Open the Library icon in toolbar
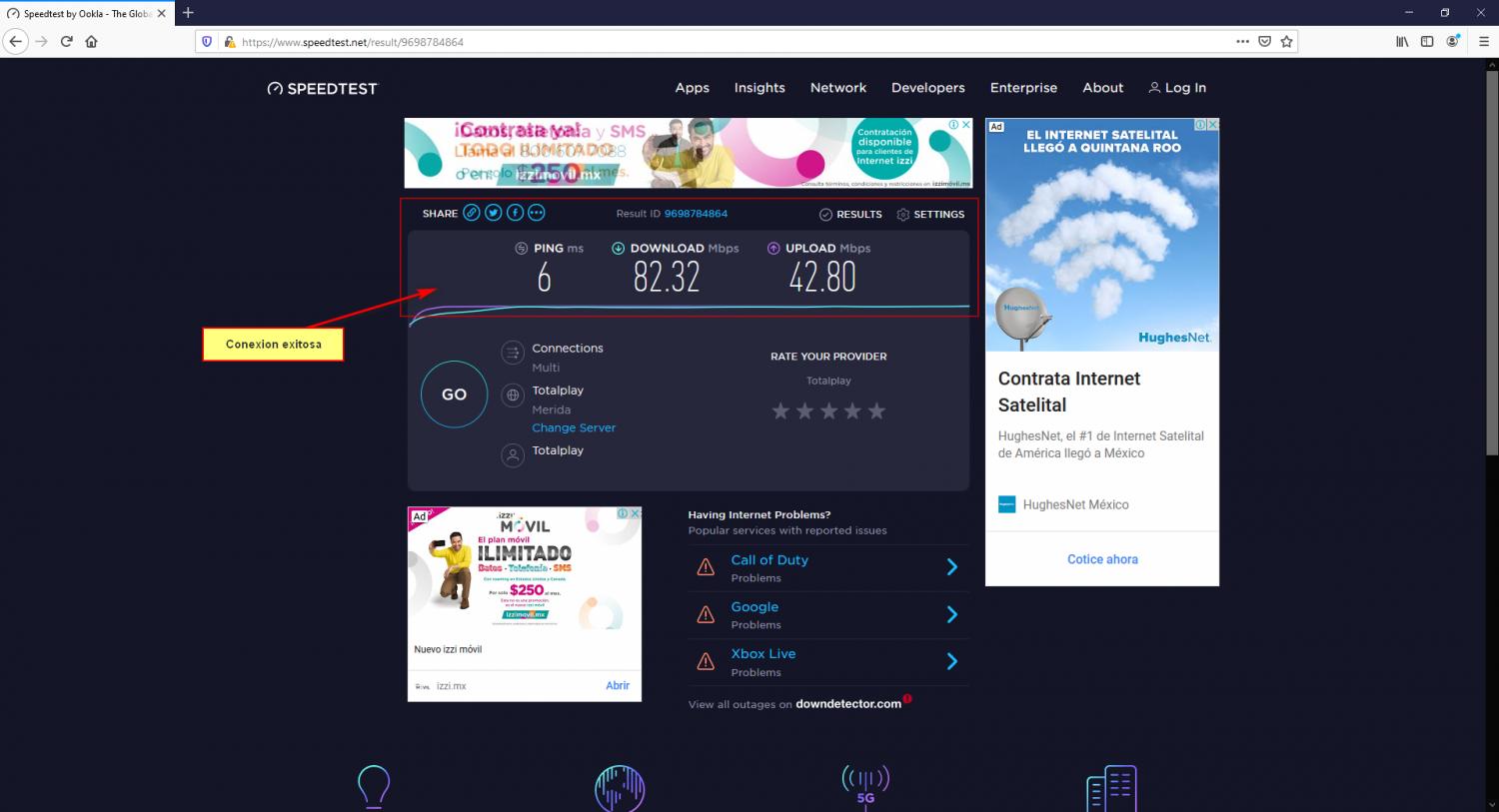The image size is (1499, 812). click(x=1402, y=42)
